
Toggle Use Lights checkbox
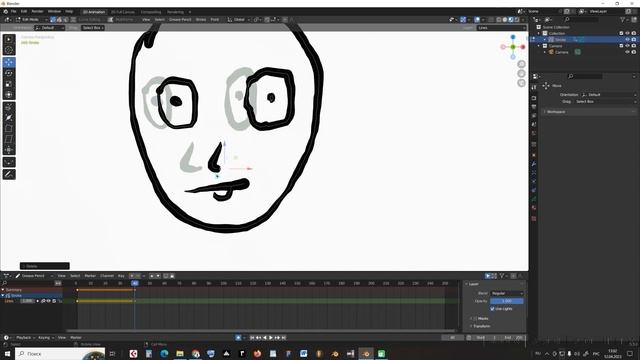pyautogui.click(x=492, y=309)
